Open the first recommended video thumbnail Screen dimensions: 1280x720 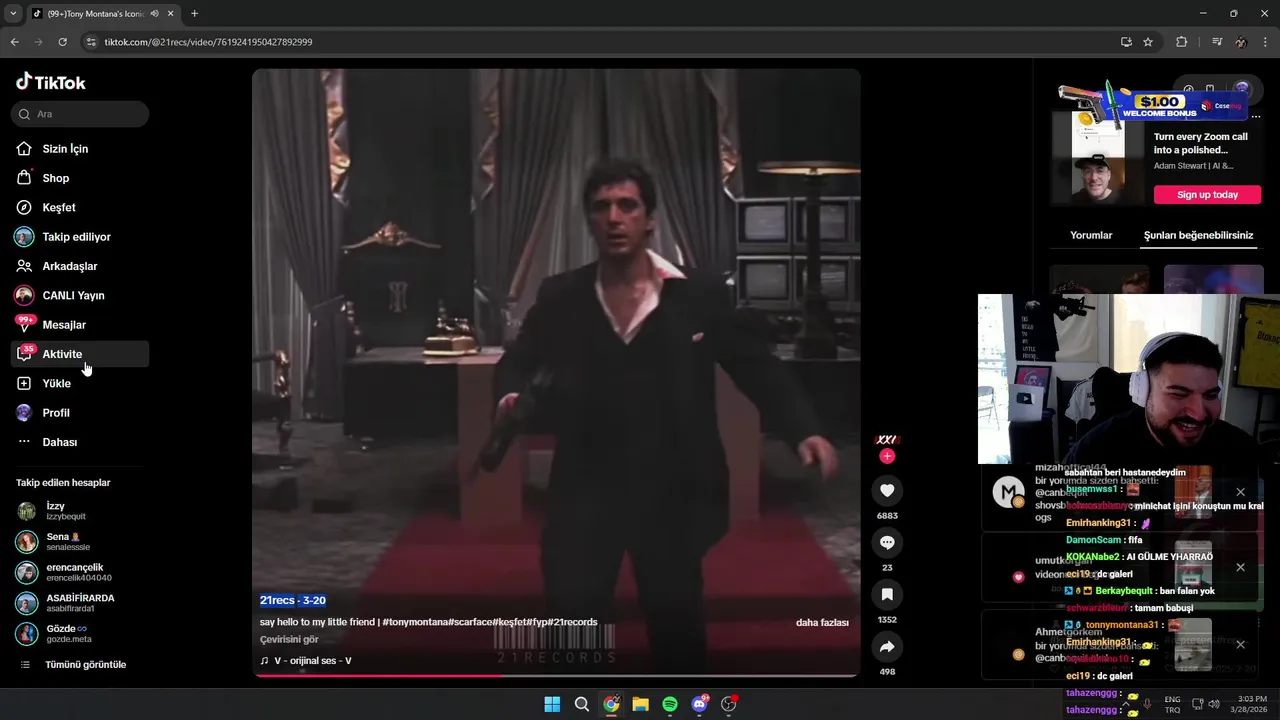[x=1100, y=279]
